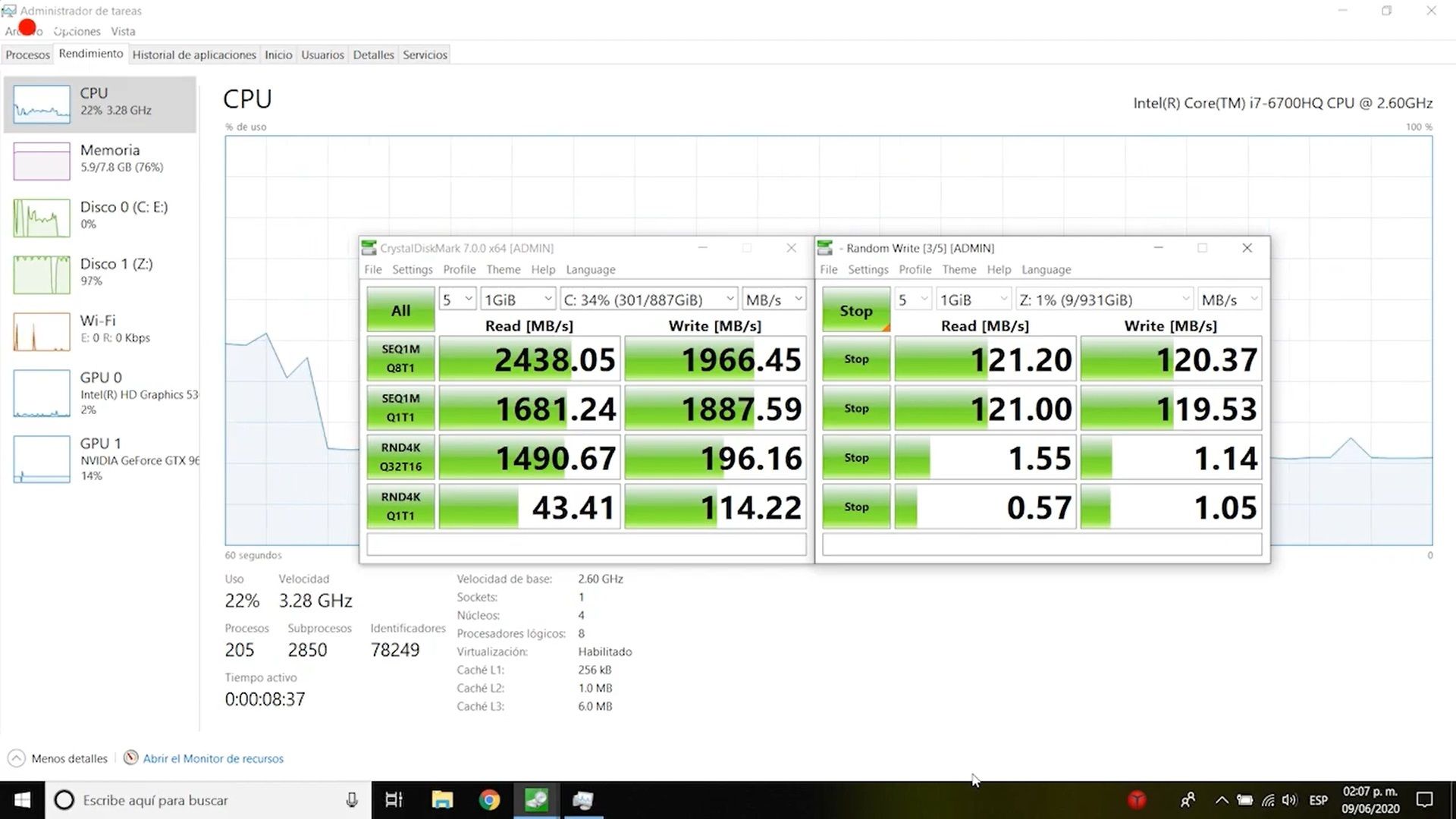Open File Explorer from taskbar

pyautogui.click(x=442, y=800)
